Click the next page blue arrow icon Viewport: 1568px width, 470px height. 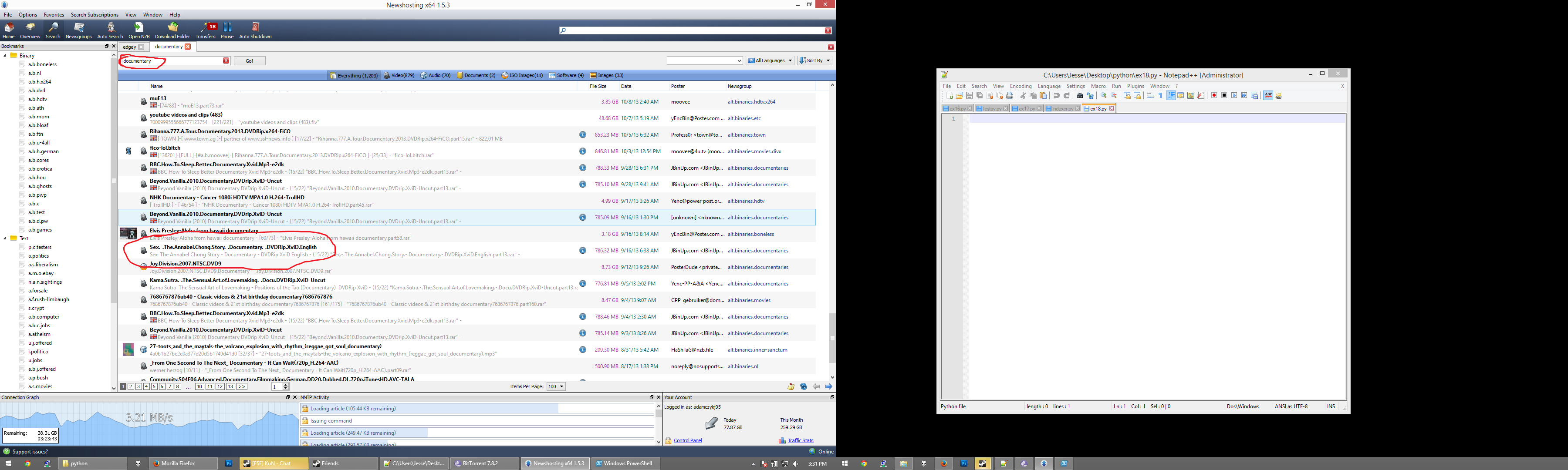[x=828, y=387]
